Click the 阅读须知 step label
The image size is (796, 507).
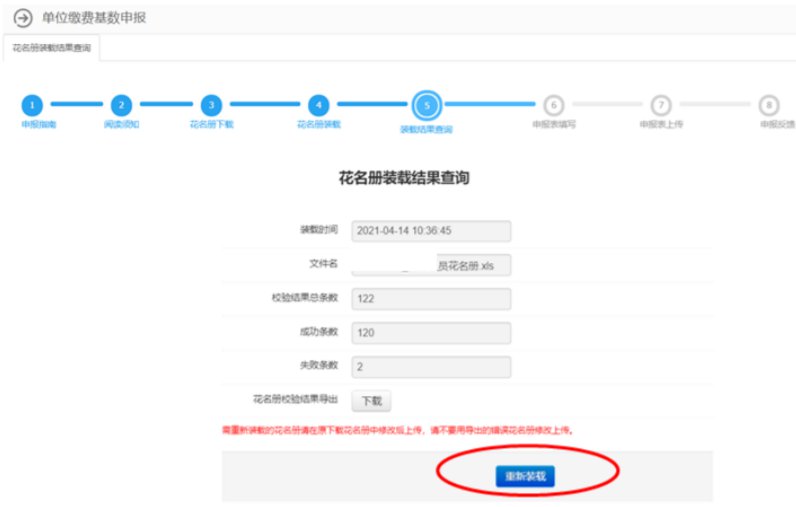click(x=121, y=124)
